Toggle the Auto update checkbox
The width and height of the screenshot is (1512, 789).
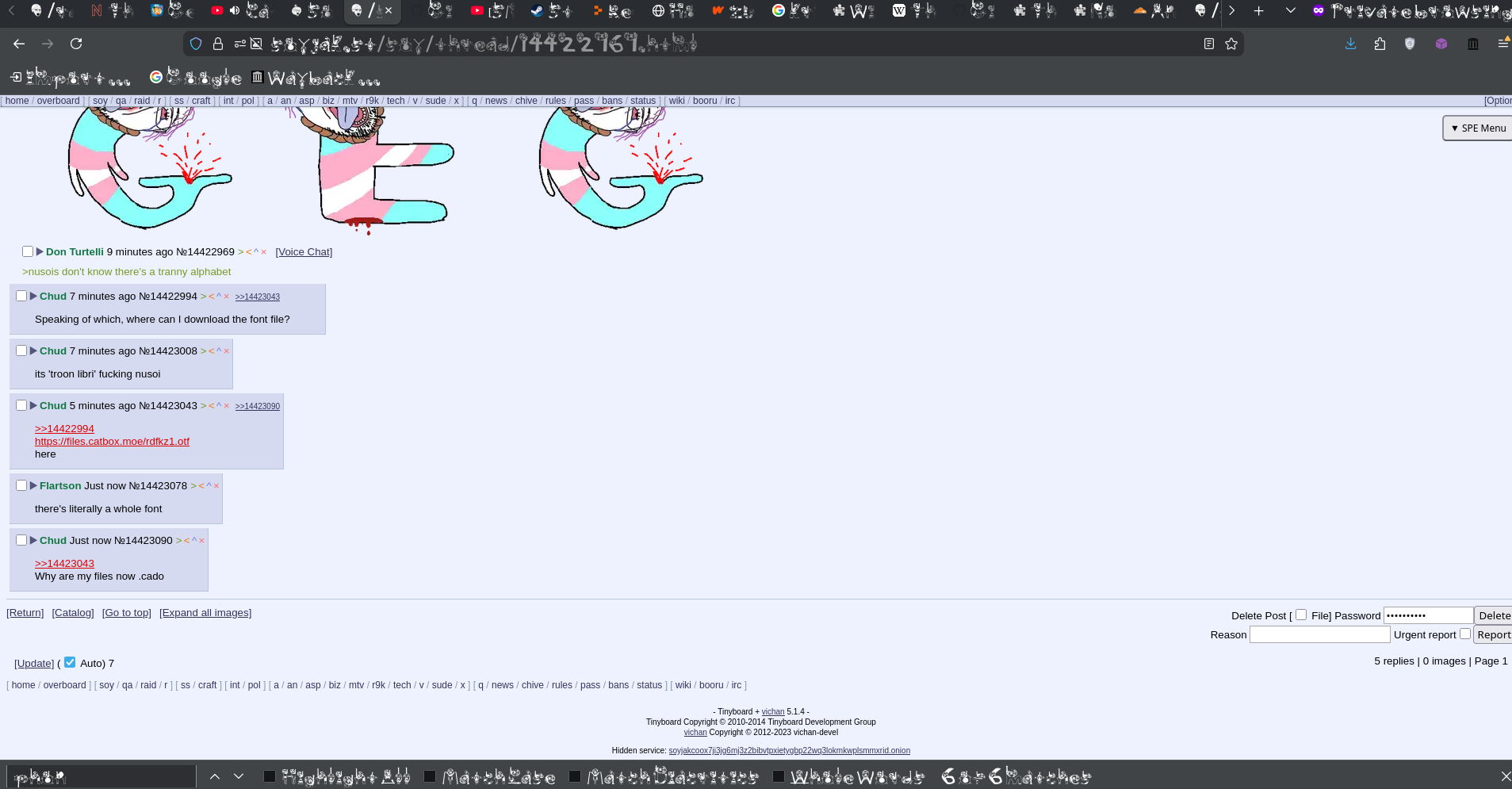pyautogui.click(x=70, y=662)
